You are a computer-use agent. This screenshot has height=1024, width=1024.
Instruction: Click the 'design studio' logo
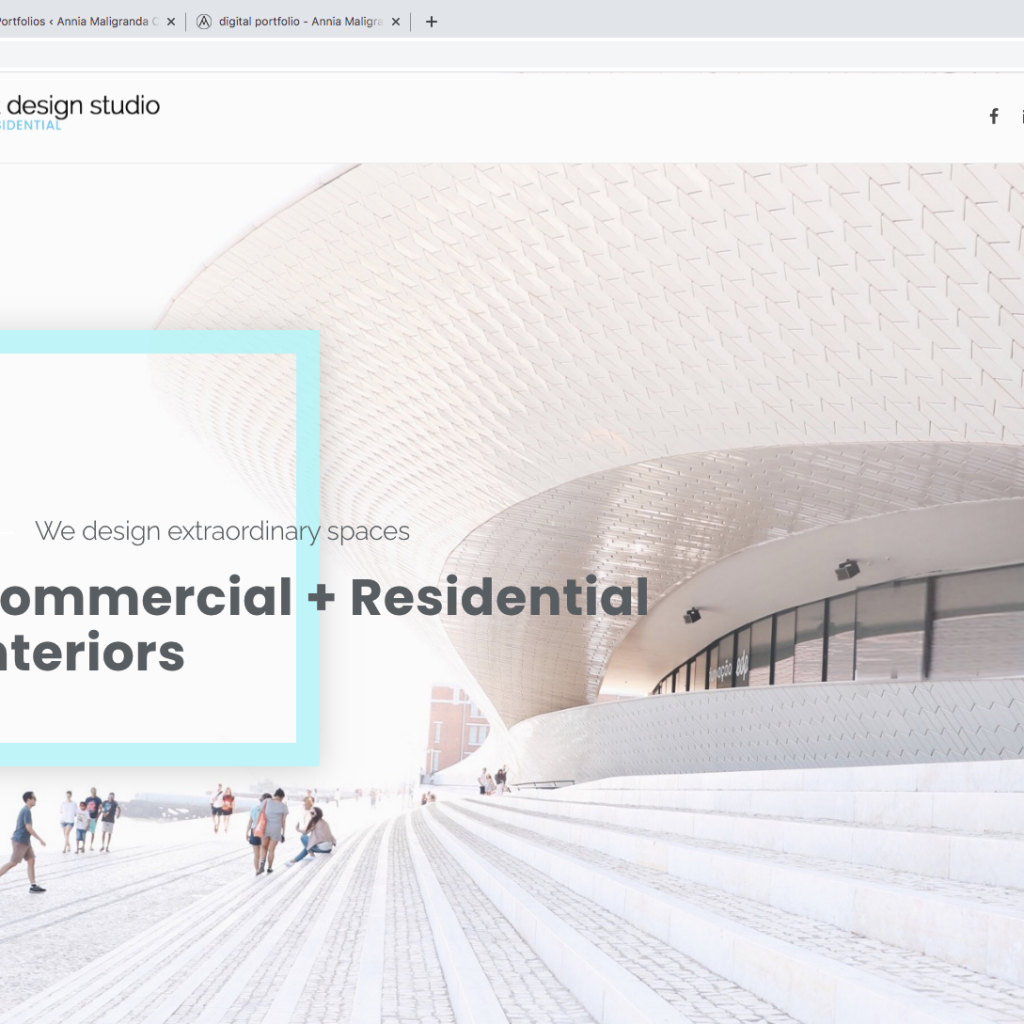tap(85, 105)
